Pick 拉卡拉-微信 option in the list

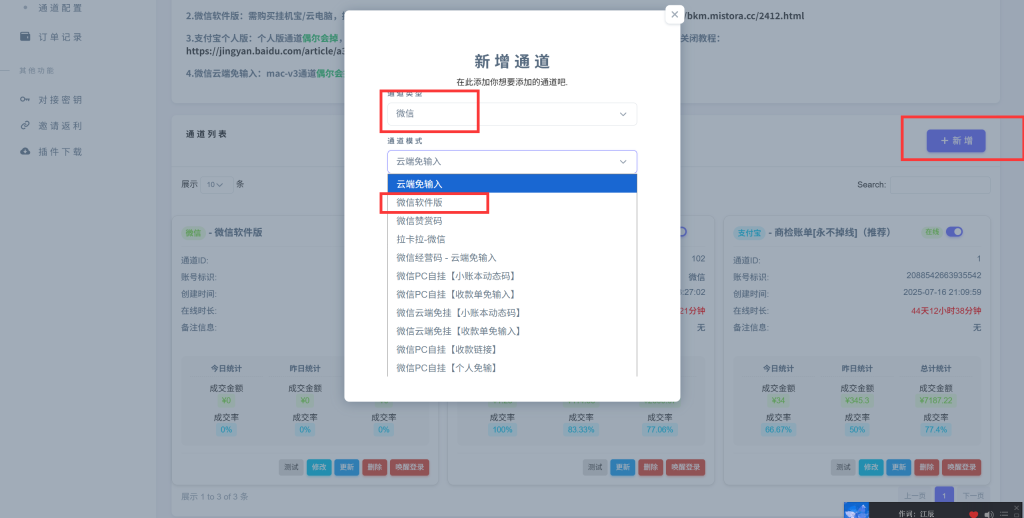click(x=512, y=239)
